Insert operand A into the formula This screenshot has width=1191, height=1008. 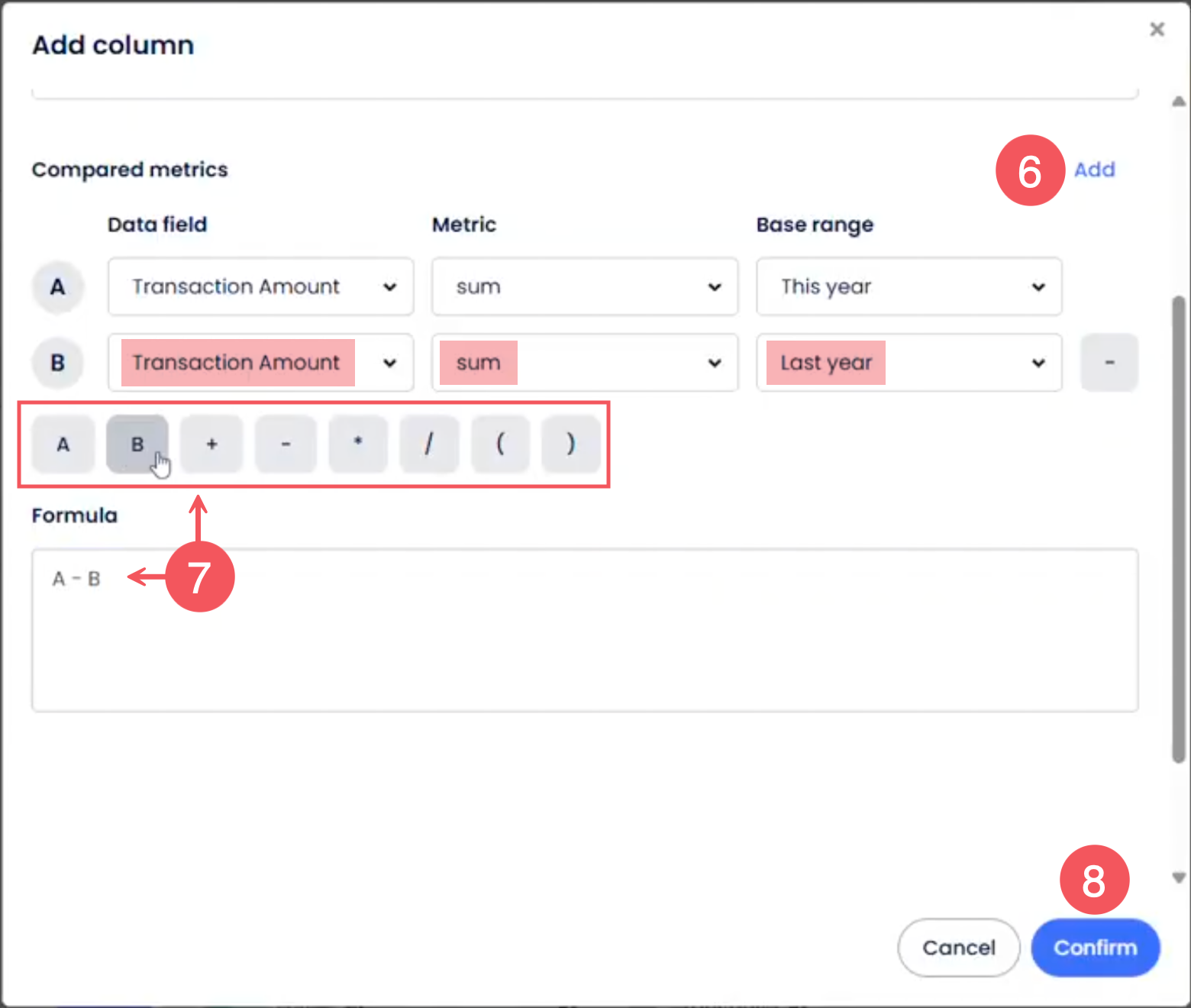[63, 444]
